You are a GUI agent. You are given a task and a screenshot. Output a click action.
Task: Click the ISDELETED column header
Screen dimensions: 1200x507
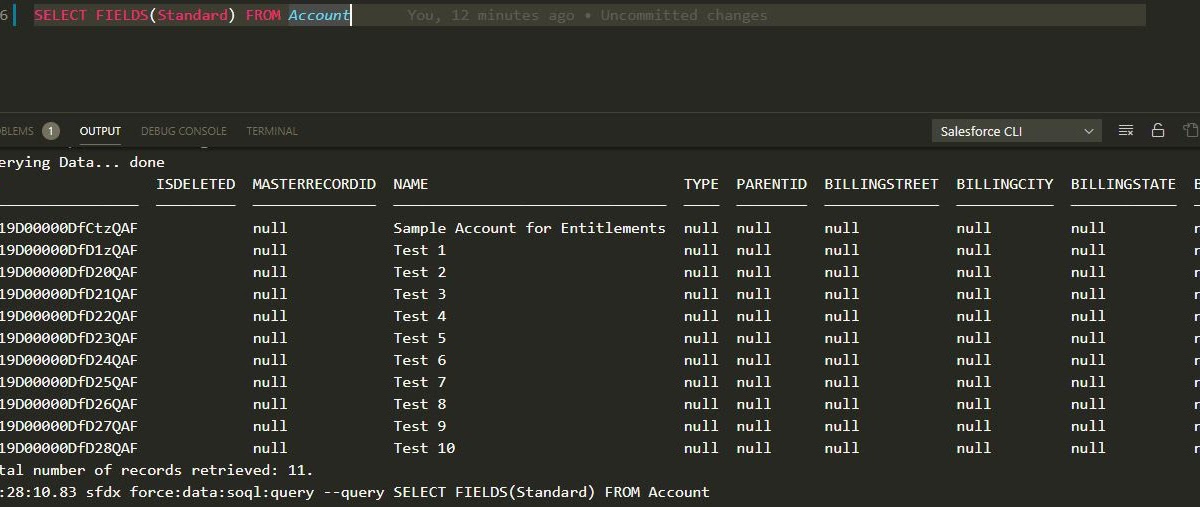click(196, 184)
